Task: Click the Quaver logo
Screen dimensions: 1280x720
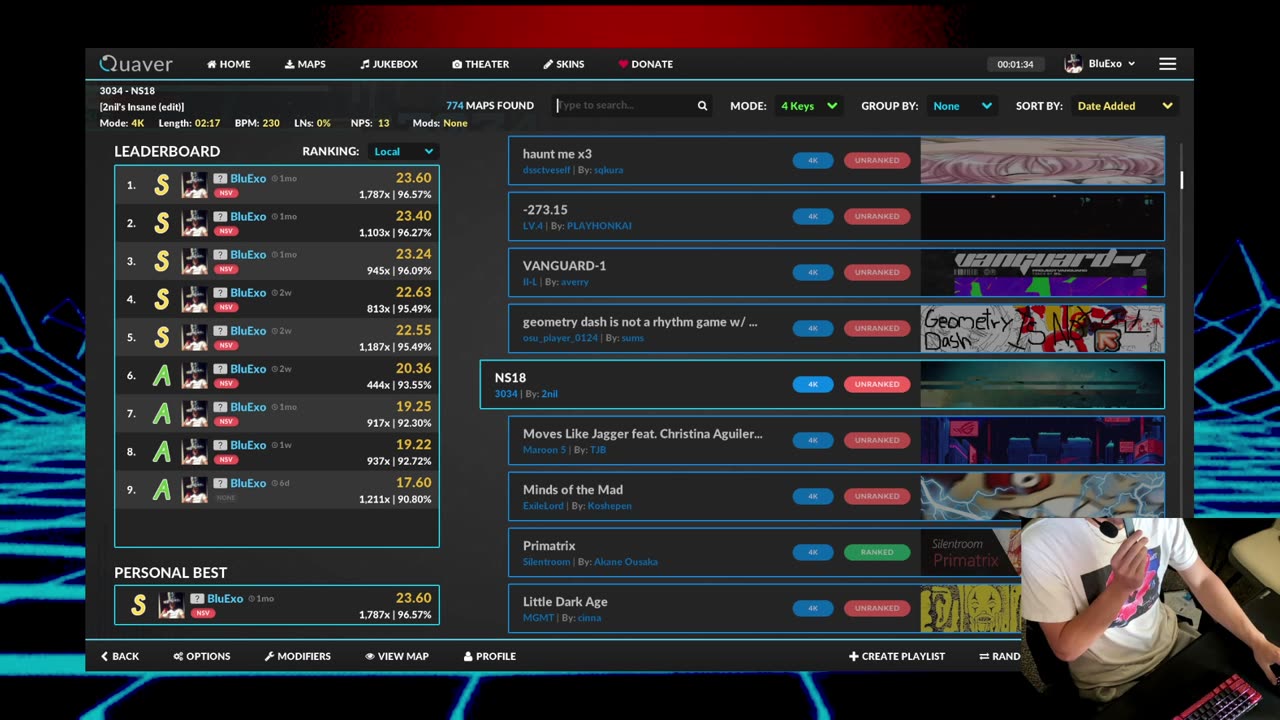Action: pos(136,64)
